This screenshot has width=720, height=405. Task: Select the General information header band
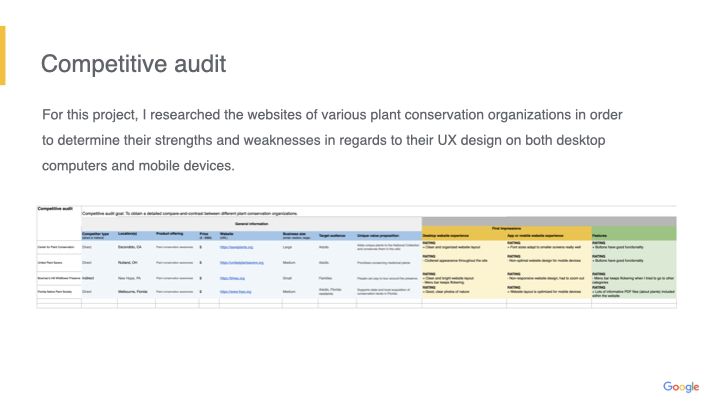[250, 225]
